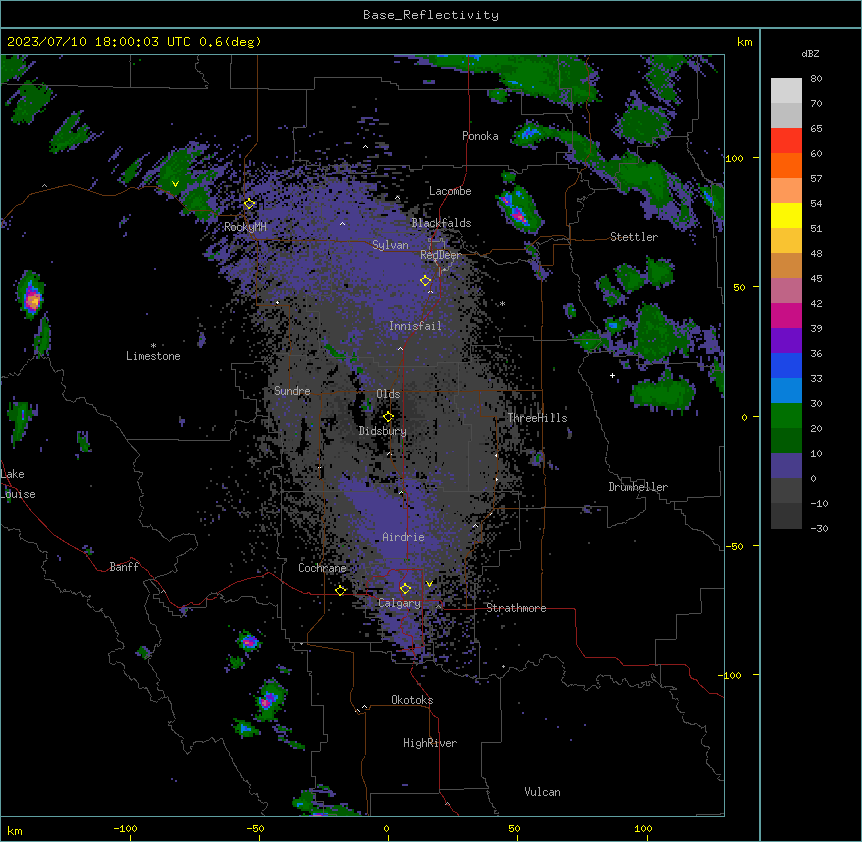
Task: Click the -100 tick on bottom axis
Action: pyautogui.click(x=125, y=828)
